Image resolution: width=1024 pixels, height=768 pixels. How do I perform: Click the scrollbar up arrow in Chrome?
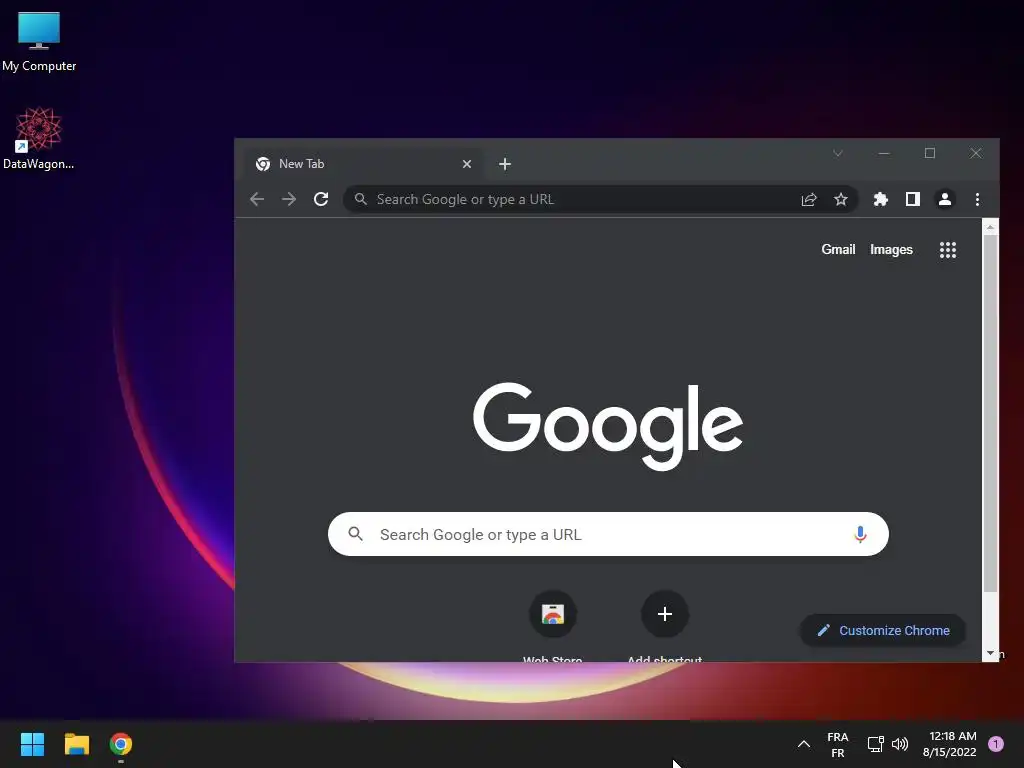click(990, 227)
